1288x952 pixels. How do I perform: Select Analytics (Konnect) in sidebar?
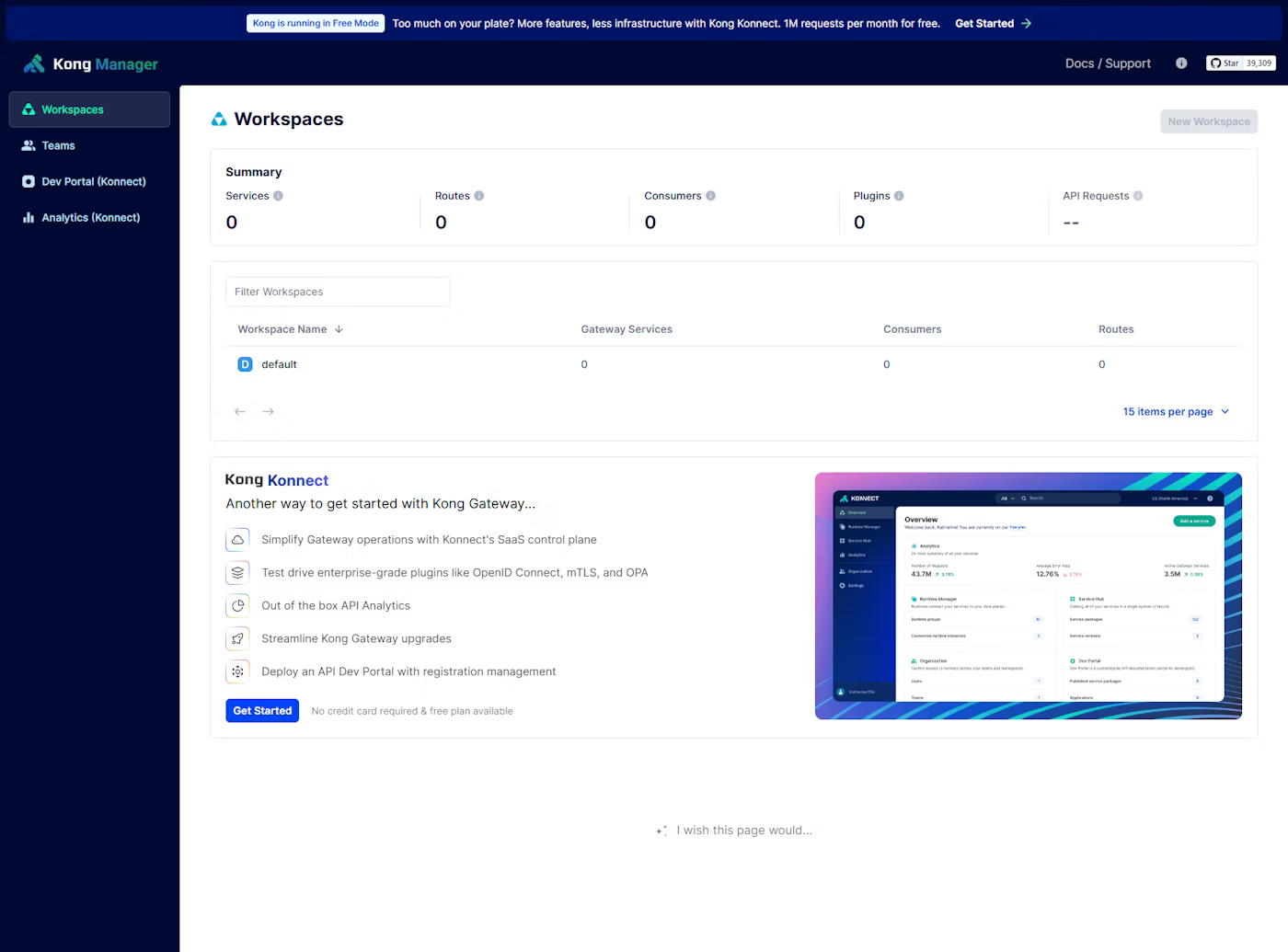click(90, 217)
